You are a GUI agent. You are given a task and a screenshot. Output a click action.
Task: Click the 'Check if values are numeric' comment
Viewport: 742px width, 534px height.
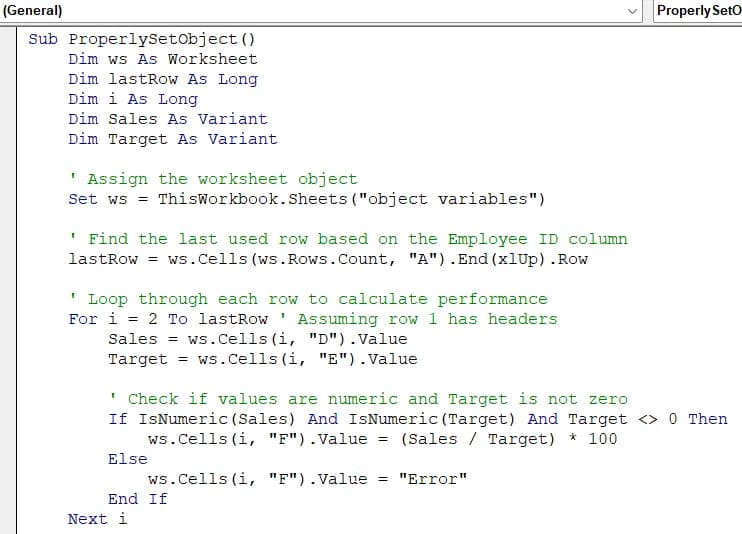tap(368, 399)
